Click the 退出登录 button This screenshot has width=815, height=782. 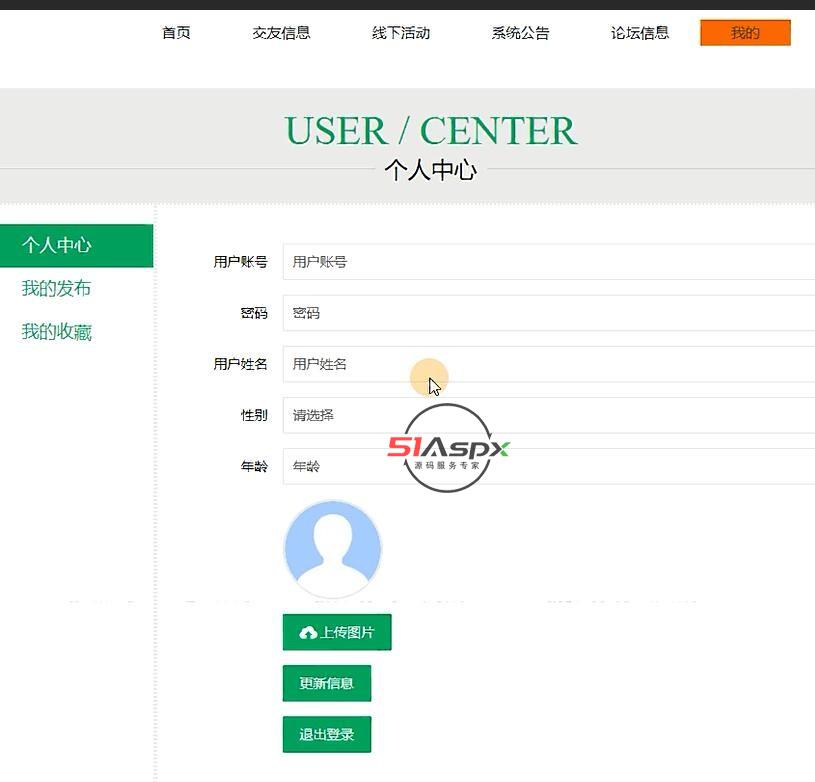[x=327, y=734]
